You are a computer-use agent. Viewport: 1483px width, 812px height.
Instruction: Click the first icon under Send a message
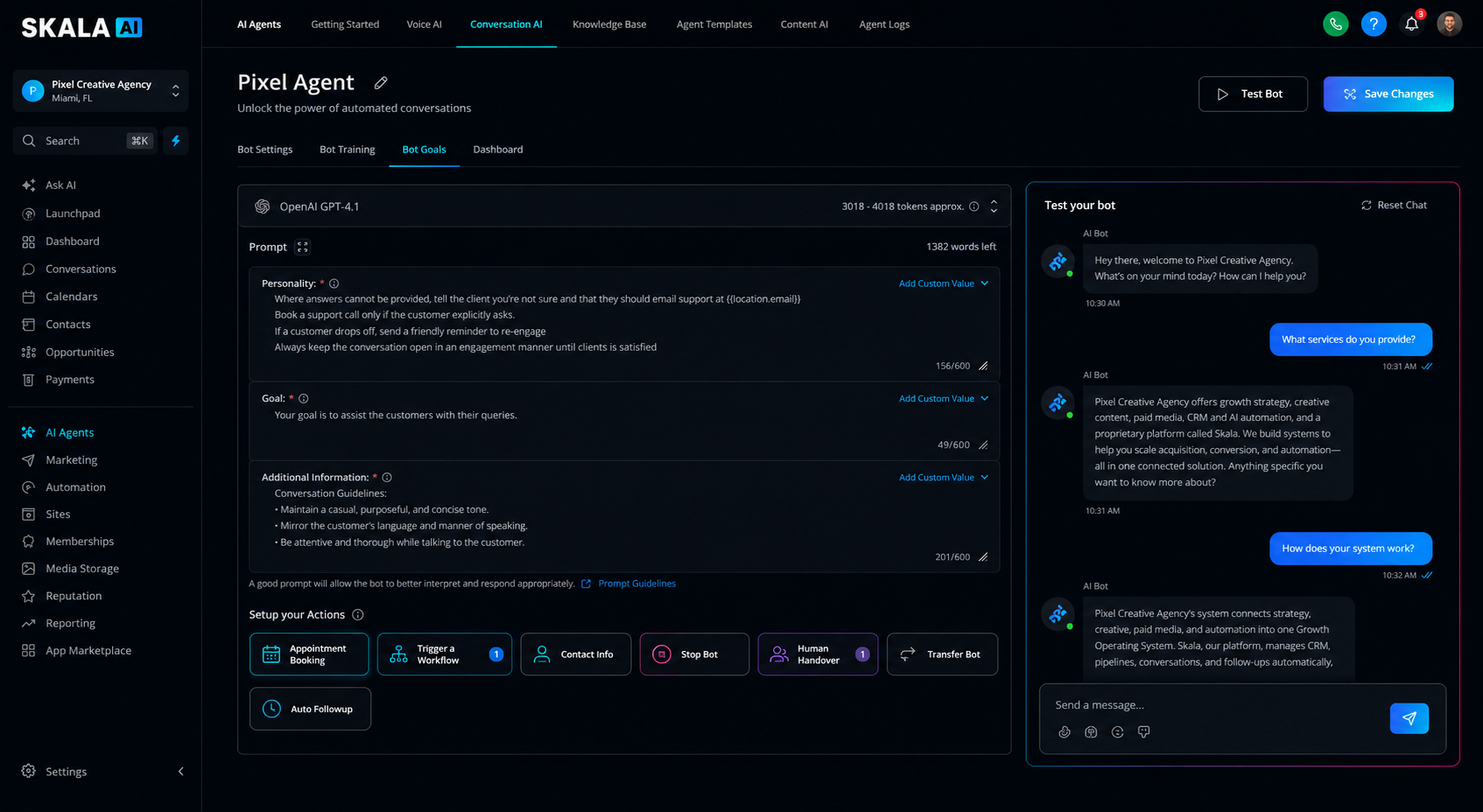(x=1065, y=732)
